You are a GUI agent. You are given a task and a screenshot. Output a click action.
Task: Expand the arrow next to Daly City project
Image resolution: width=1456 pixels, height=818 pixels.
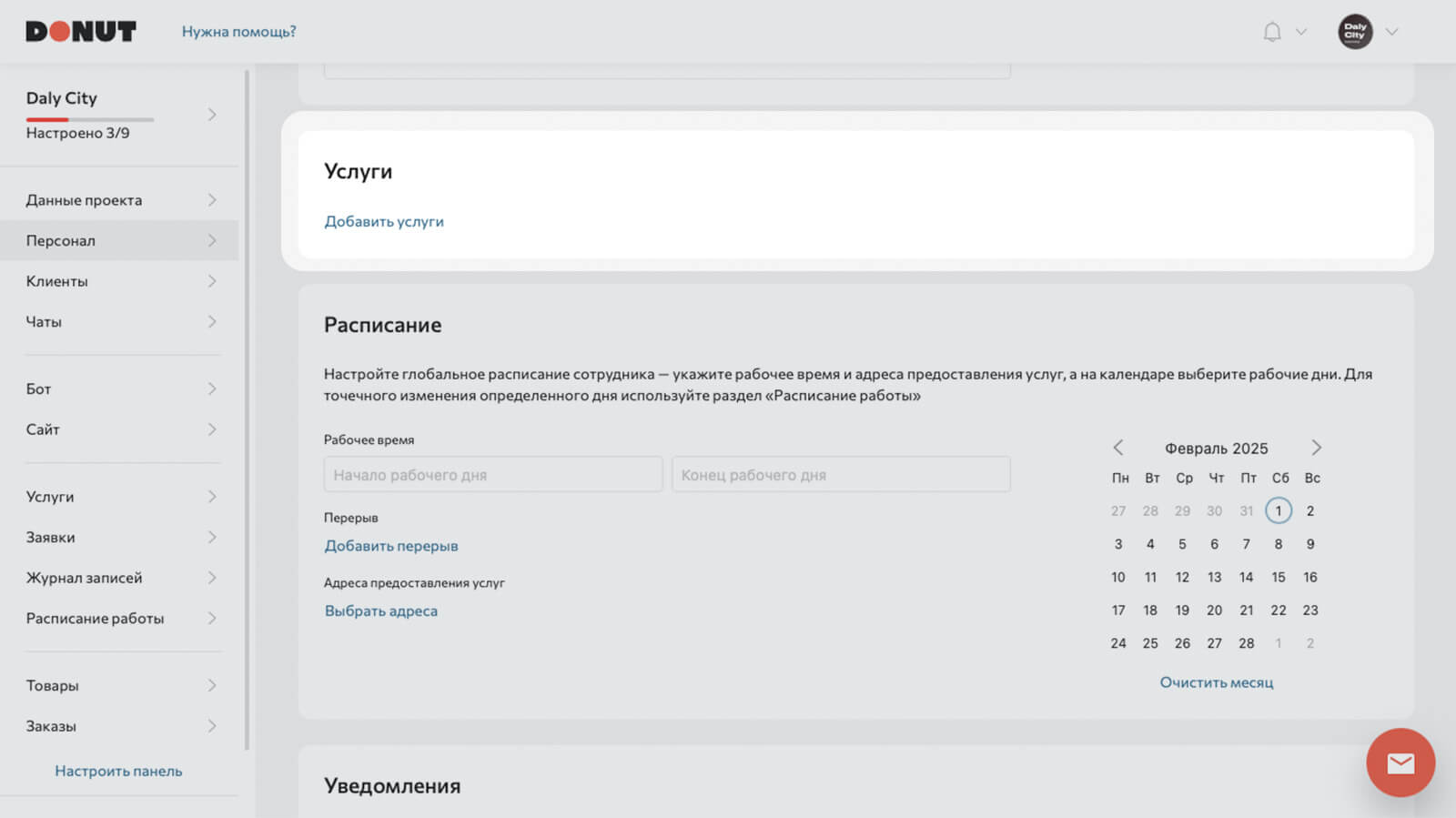coord(212,115)
